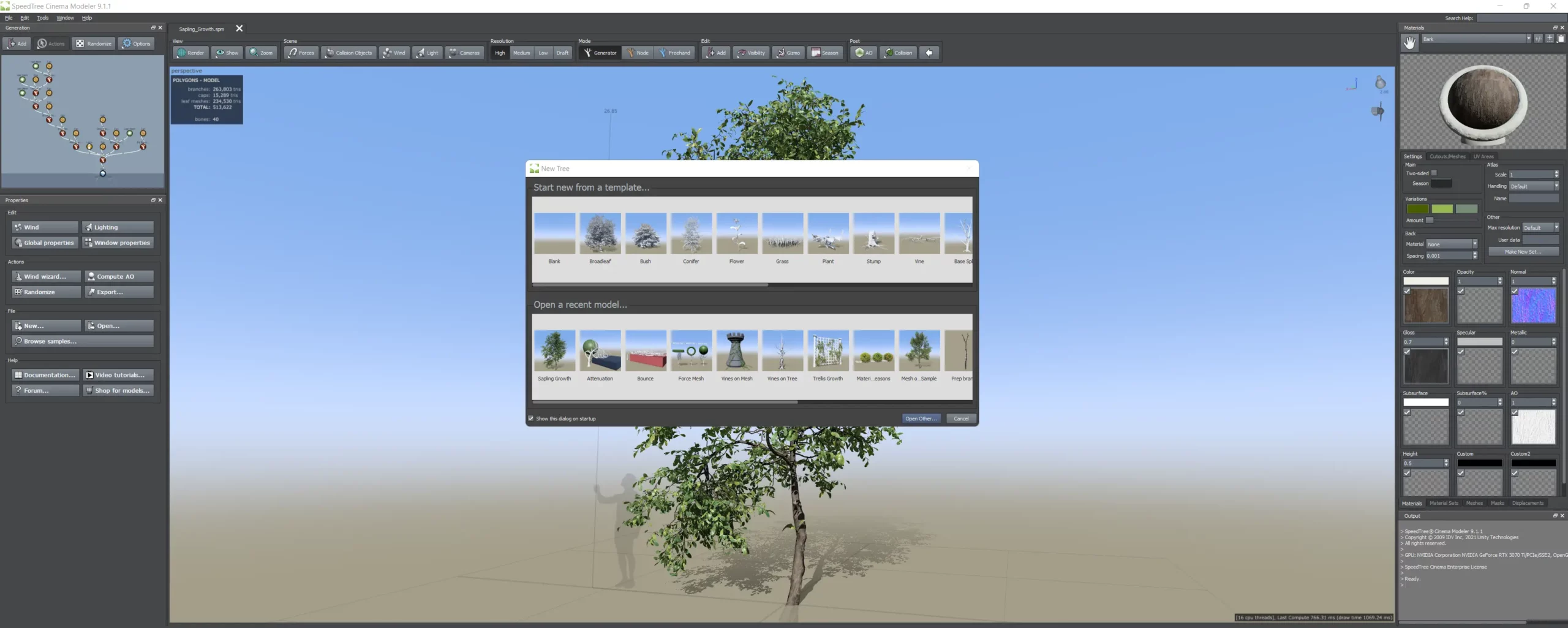Switch to Generator mode

point(600,53)
